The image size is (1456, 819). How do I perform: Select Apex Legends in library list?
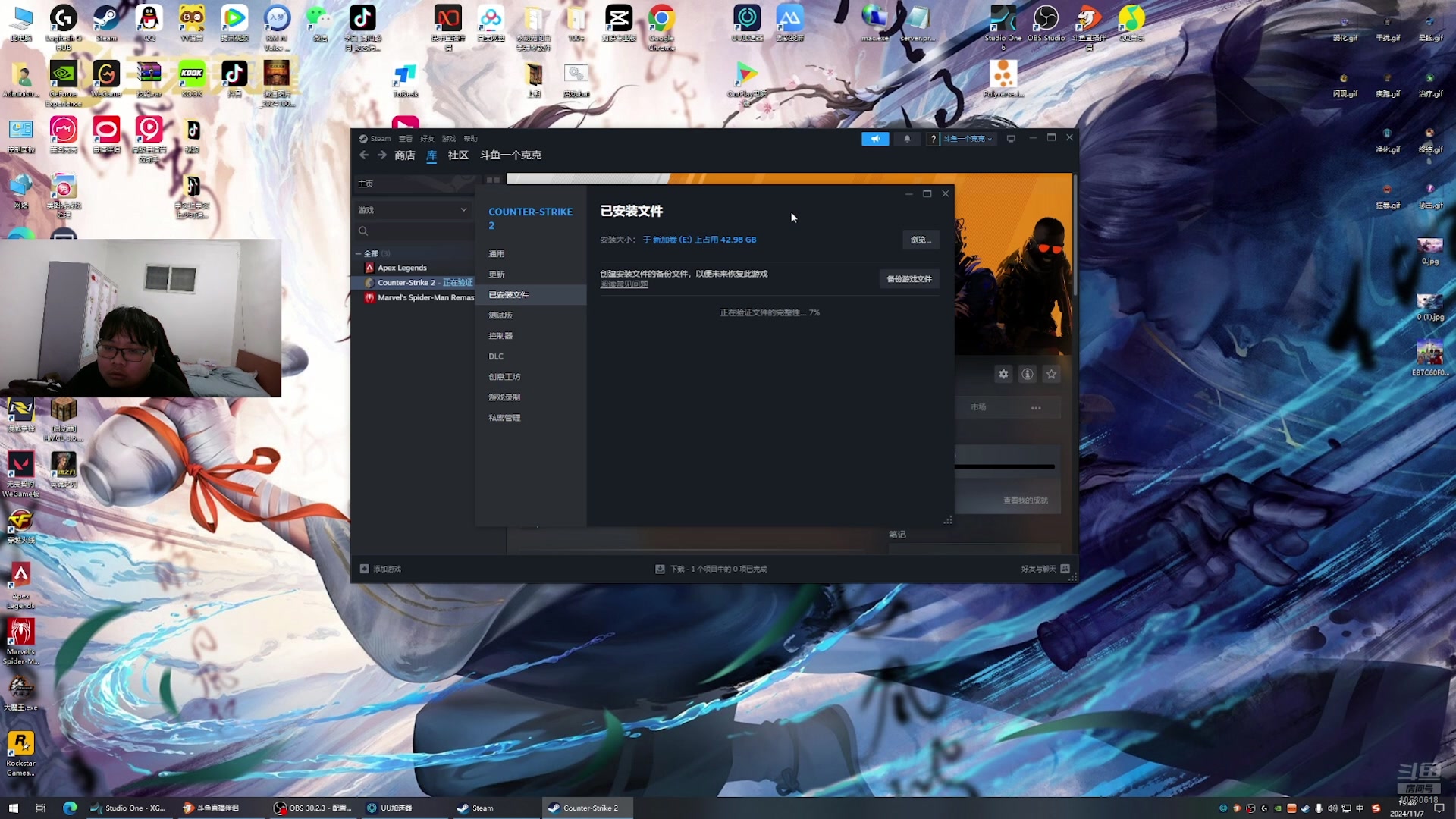(402, 268)
